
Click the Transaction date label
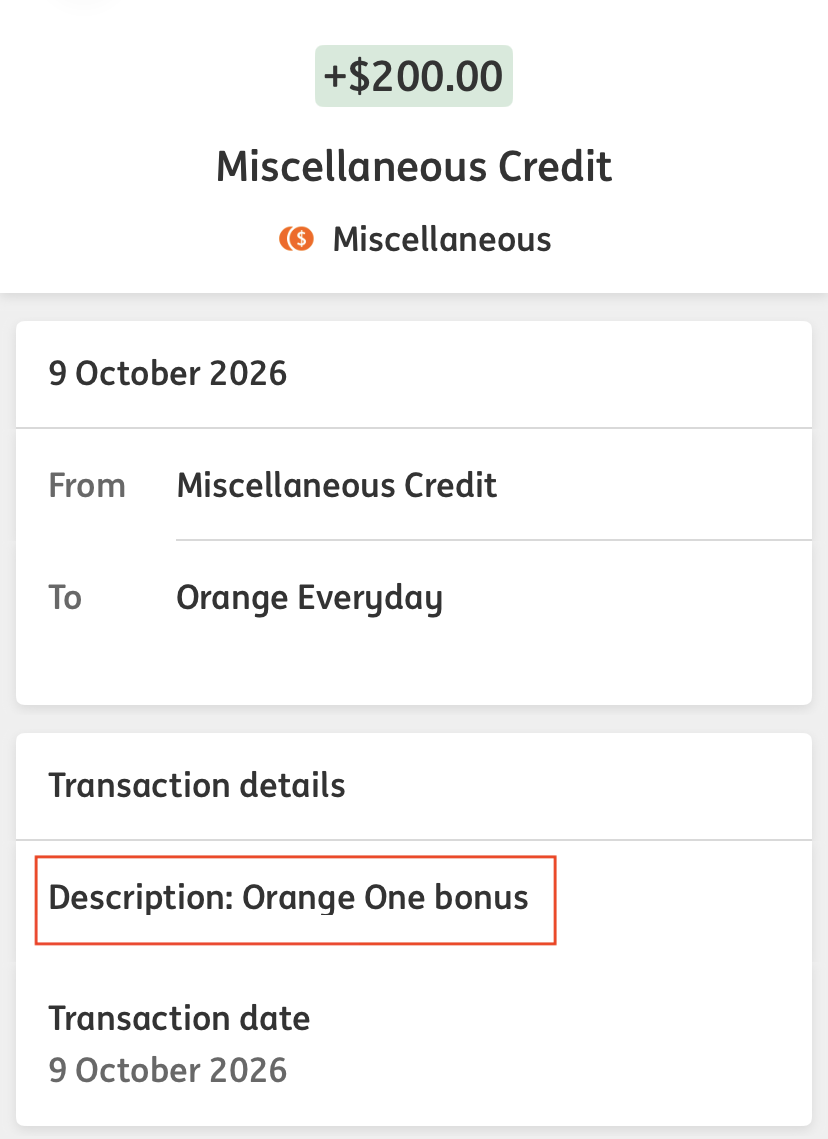[179, 1018]
